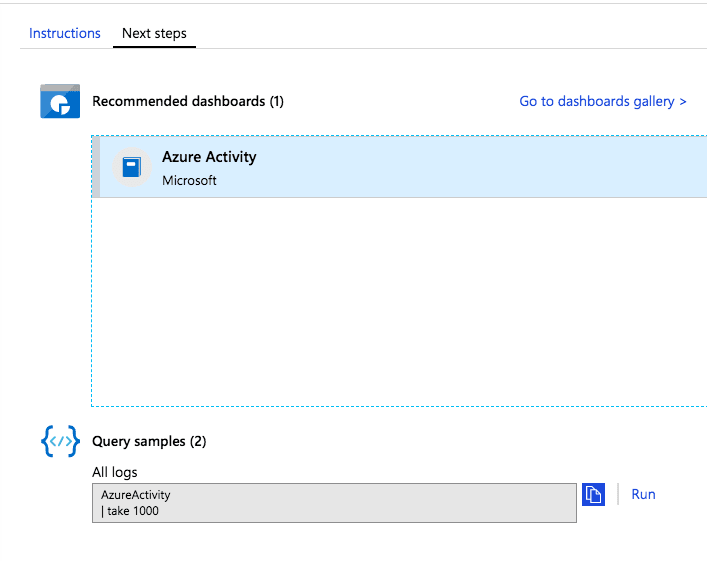
Task: Click the Recommended dashboards chart icon
Action: [x=60, y=101]
